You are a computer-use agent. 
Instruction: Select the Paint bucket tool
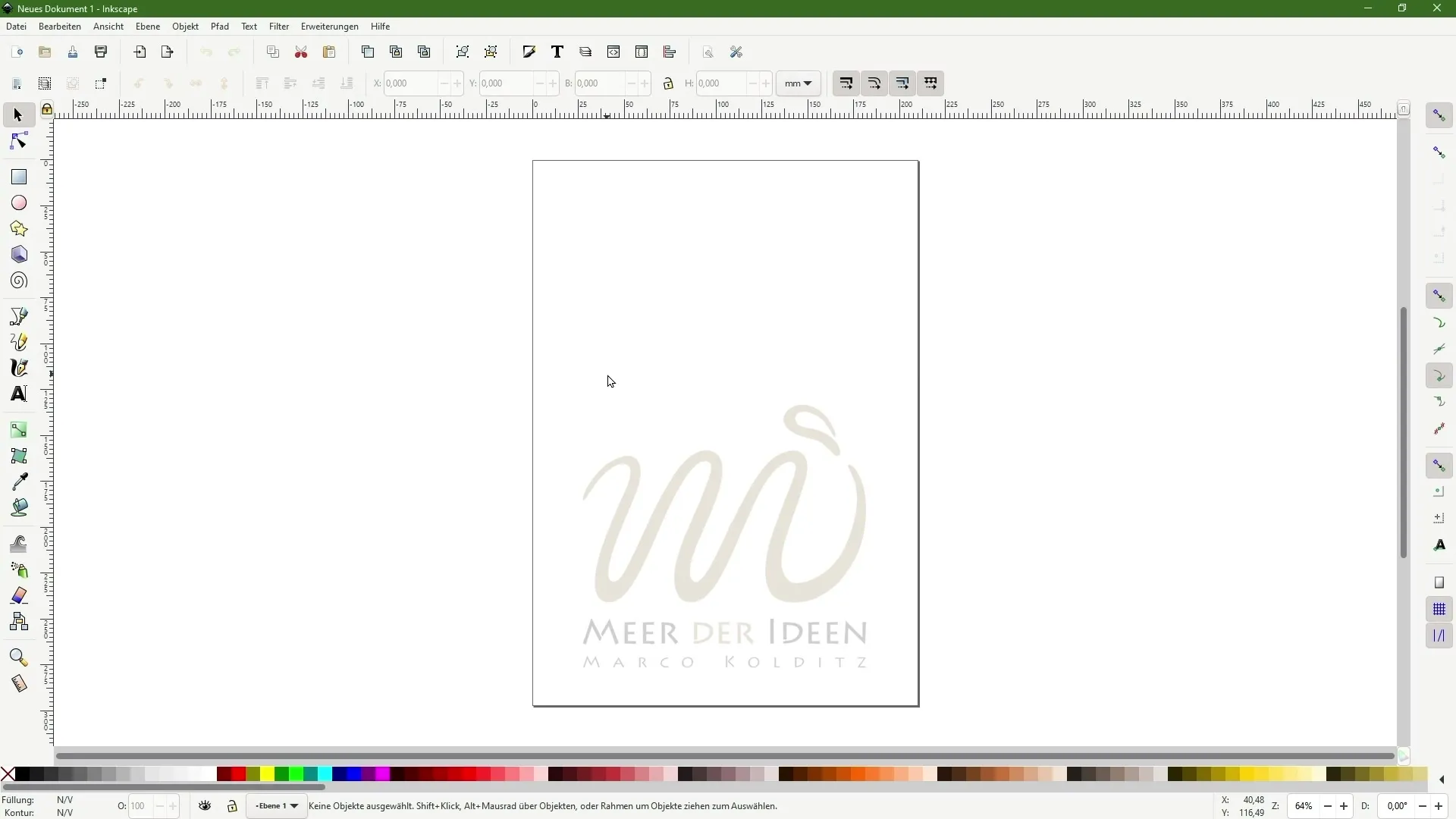pyautogui.click(x=18, y=507)
